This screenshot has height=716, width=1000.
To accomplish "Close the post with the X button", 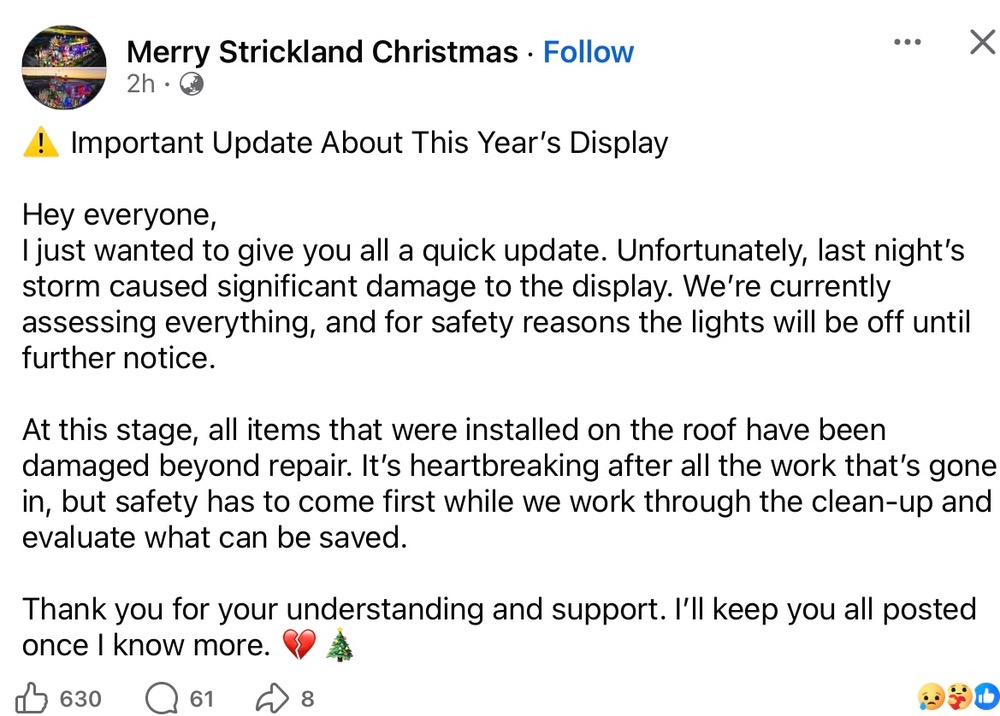I will [982, 42].
